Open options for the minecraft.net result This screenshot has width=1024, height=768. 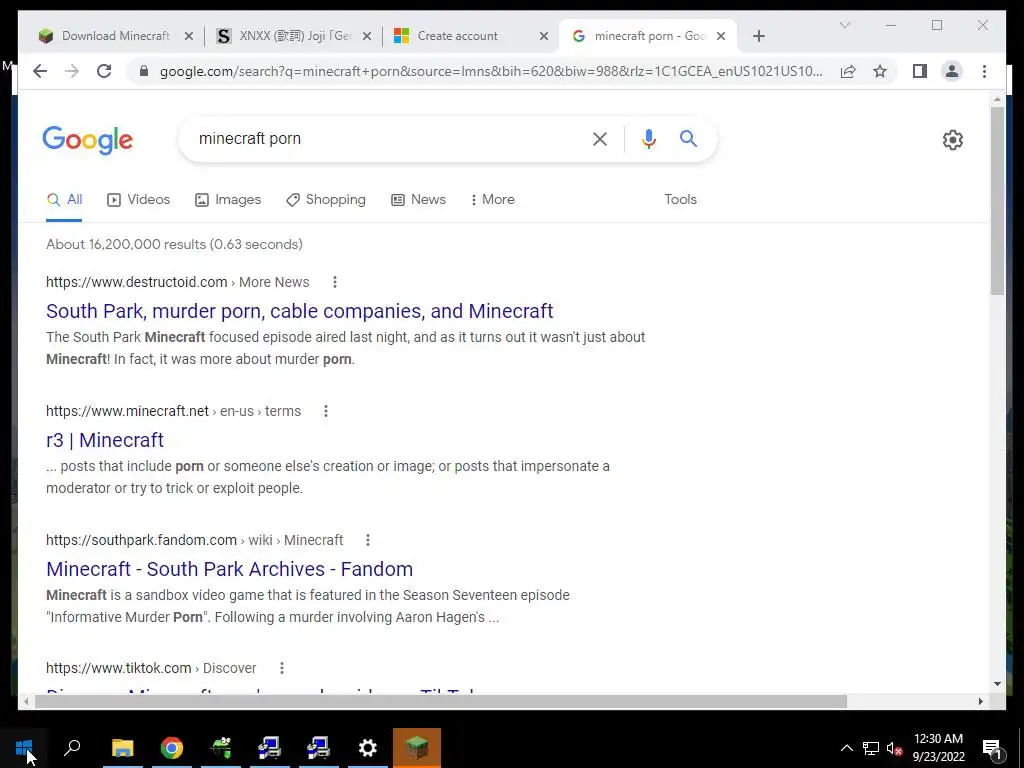(x=326, y=411)
